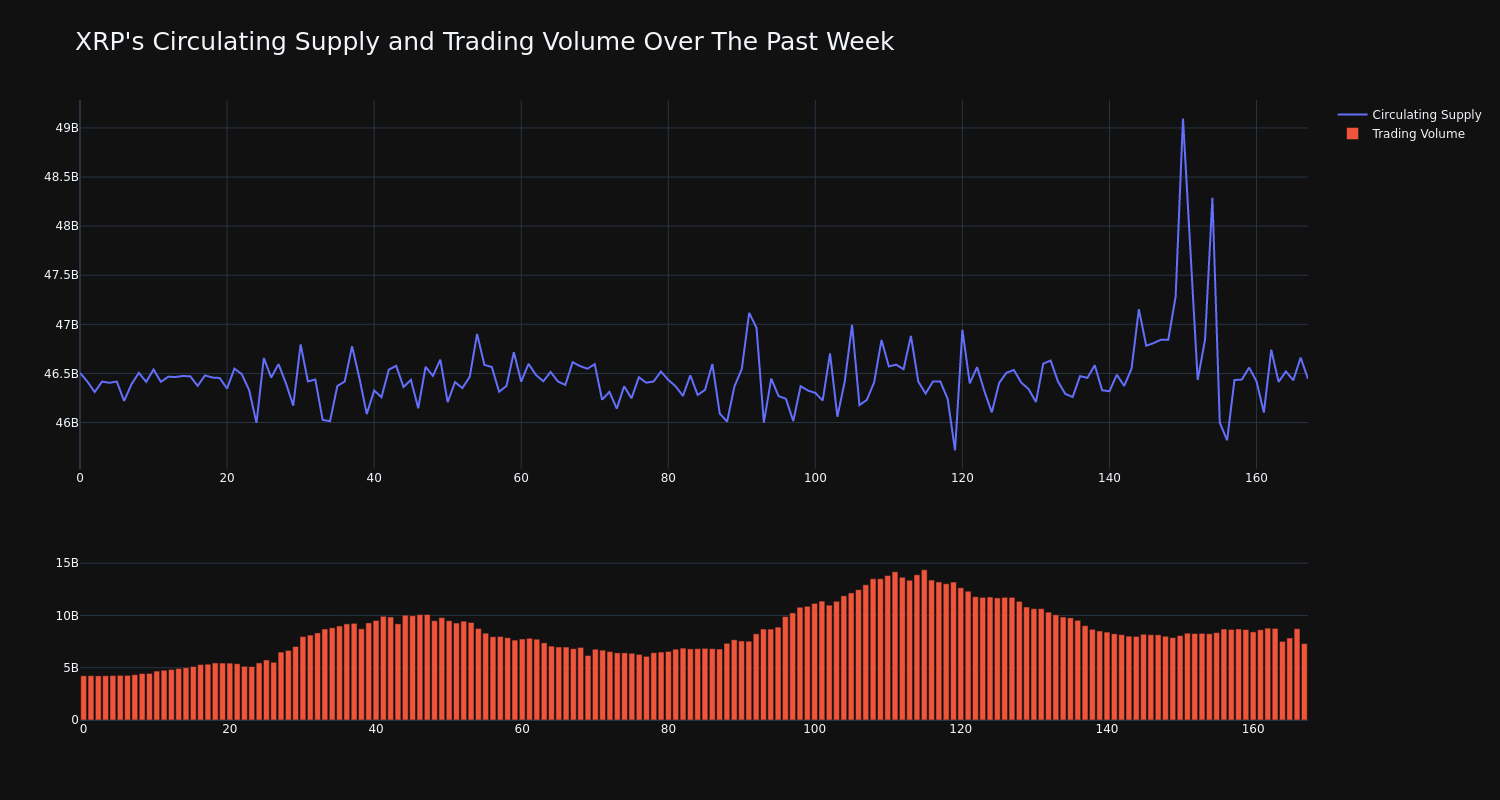
Task: Click the Circulating Supply blue line swatch
Action: click(1352, 115)
